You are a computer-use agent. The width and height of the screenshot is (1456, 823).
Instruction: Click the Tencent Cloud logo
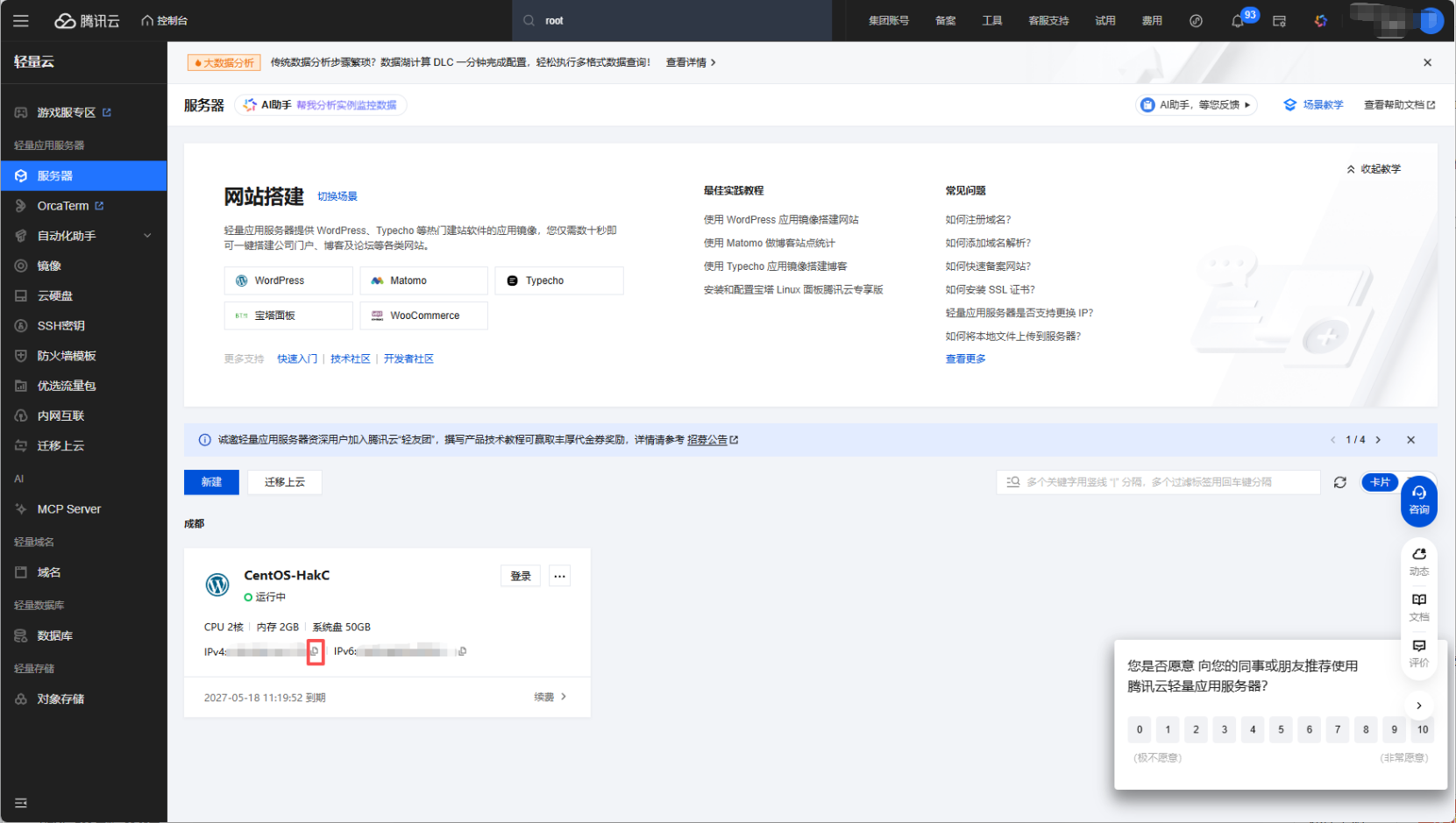(87, 20)
